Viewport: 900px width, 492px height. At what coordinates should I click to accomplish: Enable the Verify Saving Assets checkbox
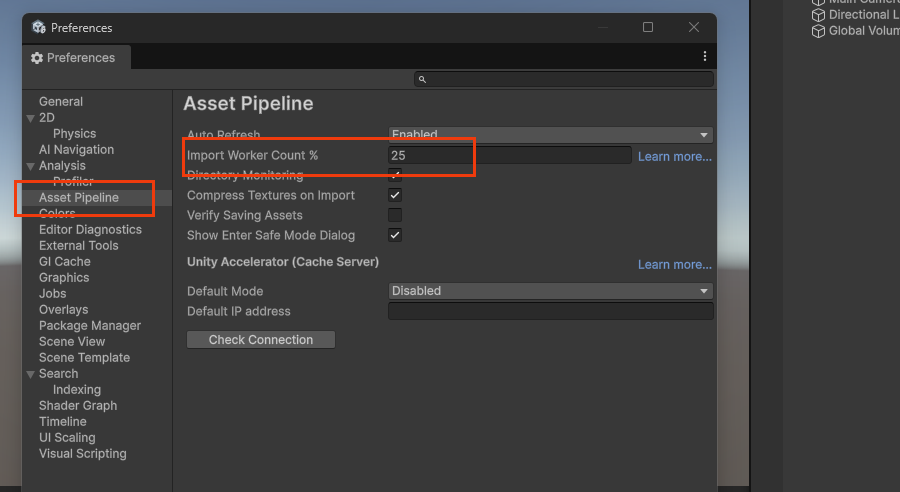click(395, 215)
